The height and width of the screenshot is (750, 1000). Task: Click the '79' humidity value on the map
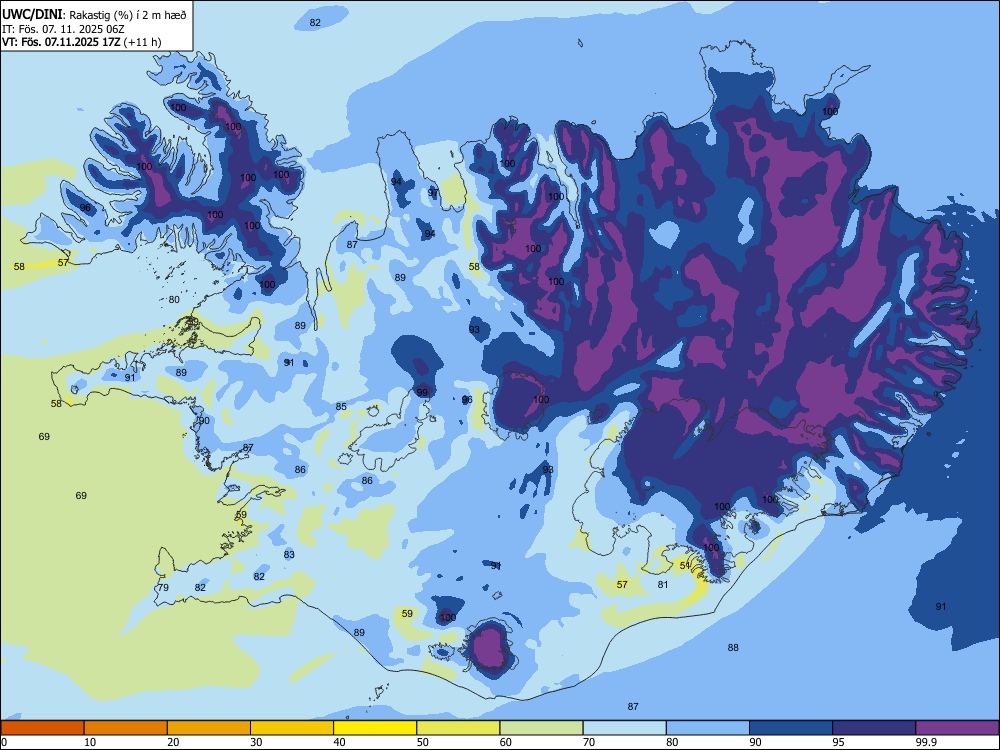[x=163, y=587]
